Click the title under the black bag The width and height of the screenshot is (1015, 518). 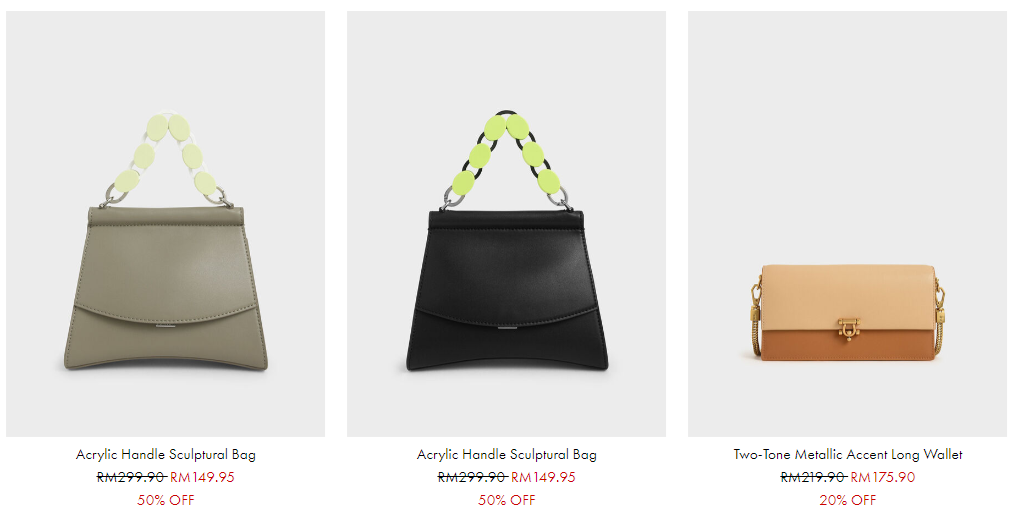click(507, 455)
